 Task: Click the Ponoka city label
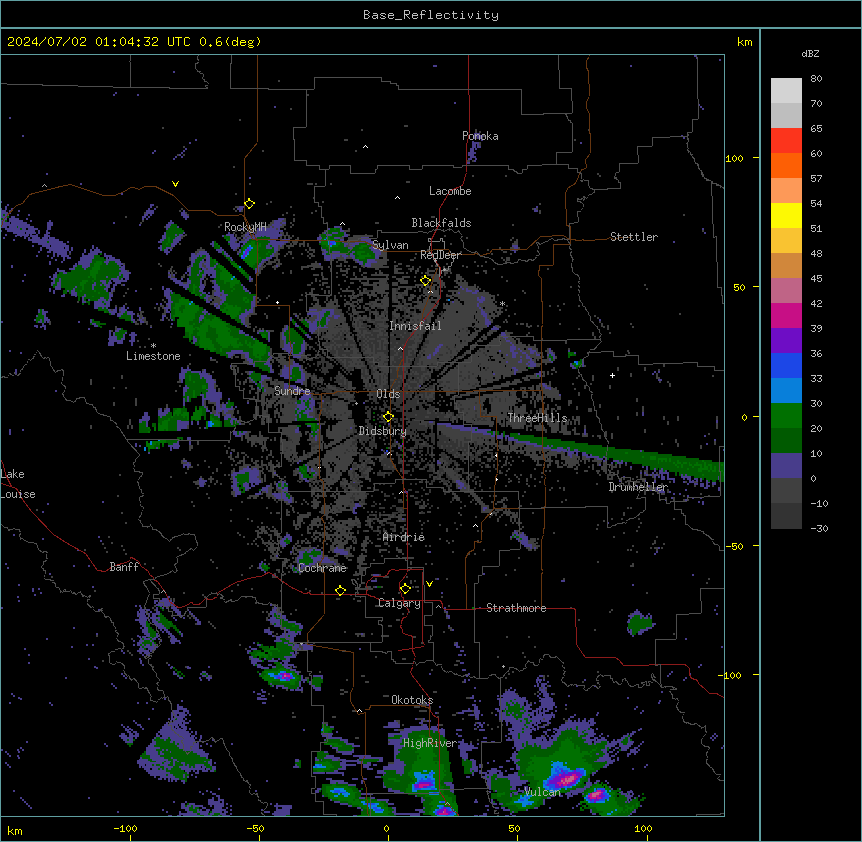(x=480, y=136)
